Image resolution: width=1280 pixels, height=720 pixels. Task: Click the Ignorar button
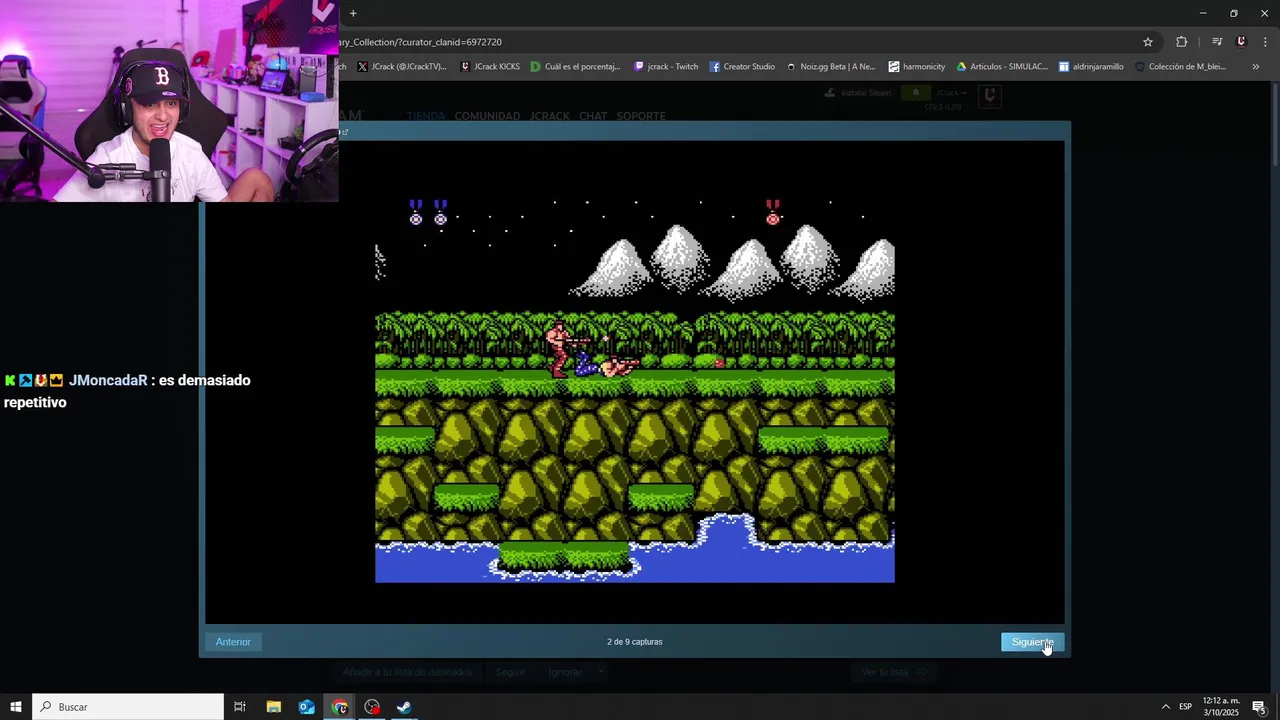pos(565,672)
